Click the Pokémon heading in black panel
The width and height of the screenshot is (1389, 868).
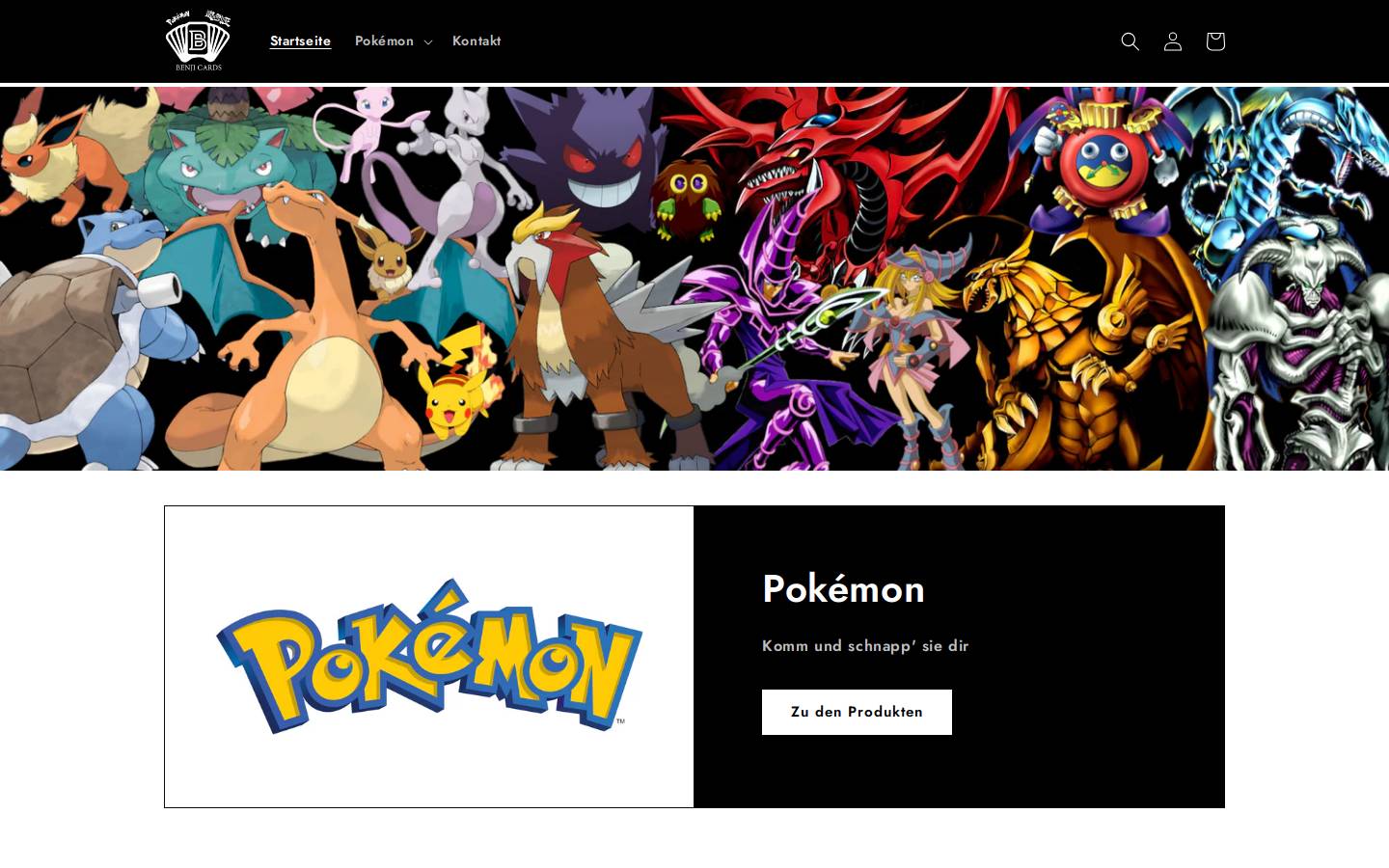point(843,588)
